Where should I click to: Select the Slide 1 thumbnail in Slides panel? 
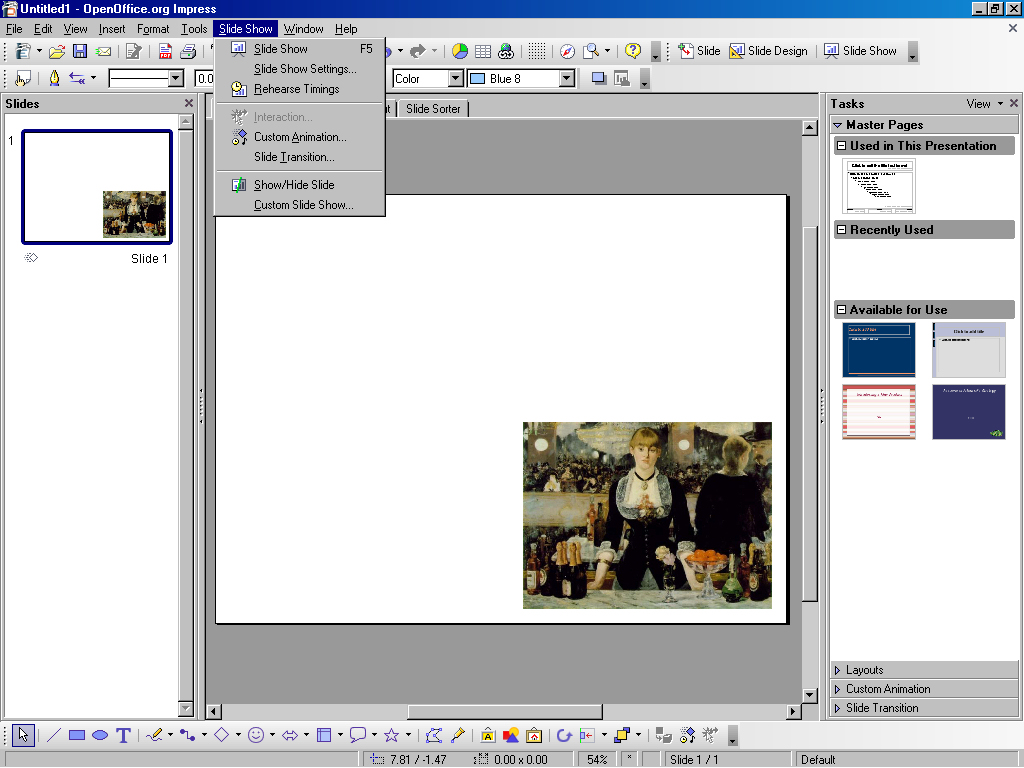(97, 187)
